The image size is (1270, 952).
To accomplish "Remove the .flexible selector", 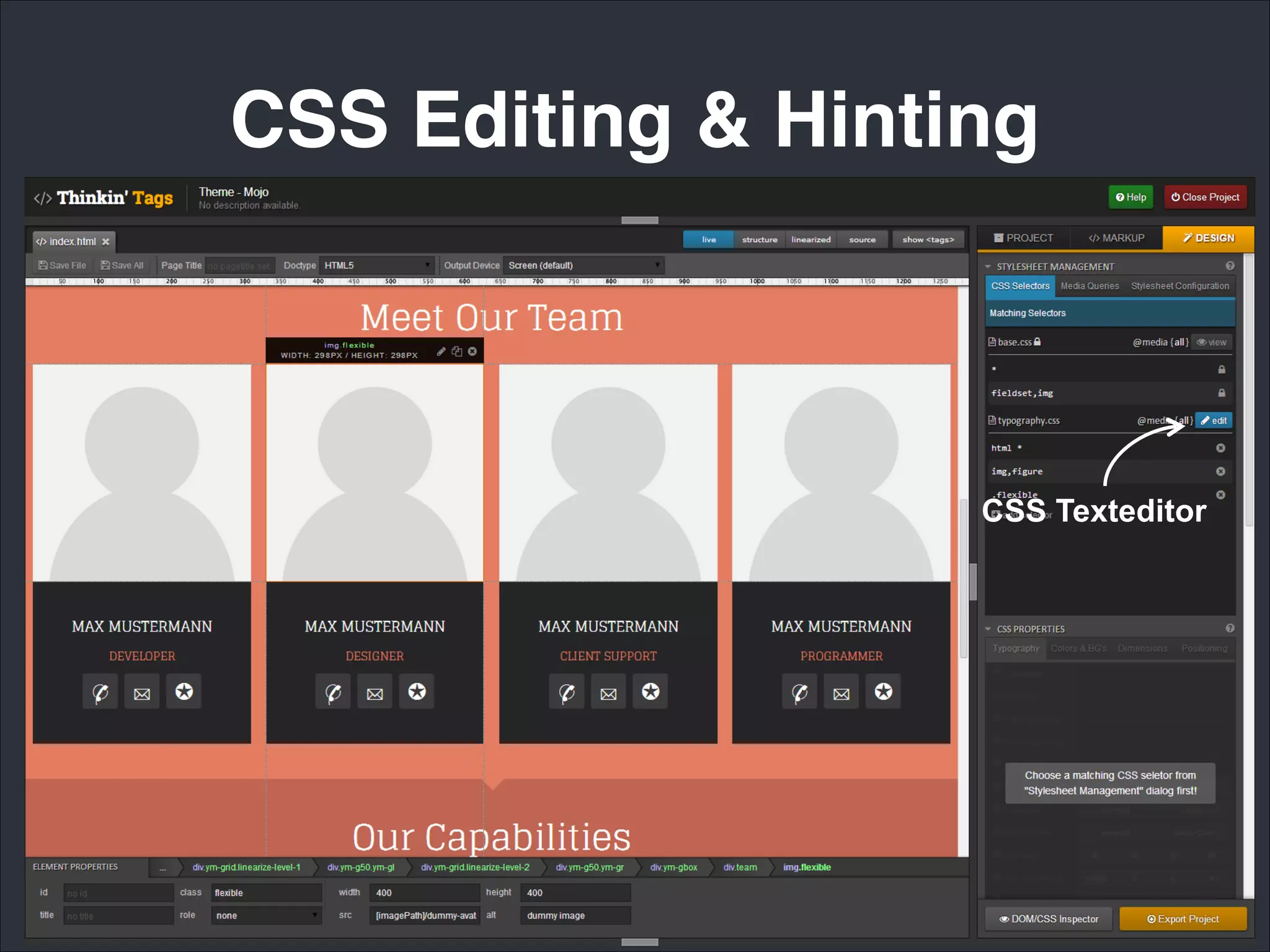I will point(1220,495).
